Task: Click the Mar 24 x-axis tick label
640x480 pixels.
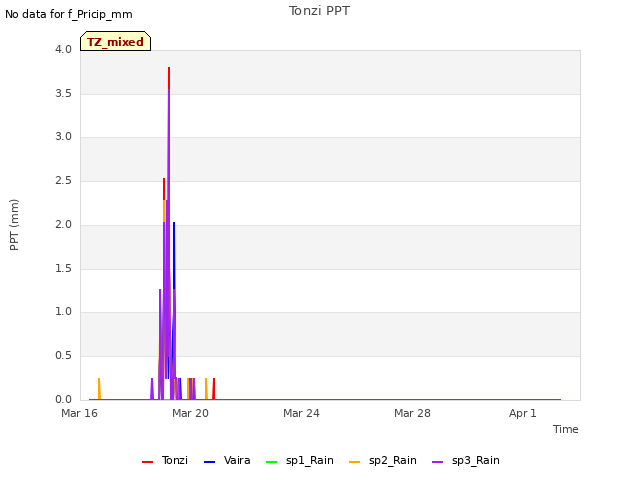Action: (x=301, y=413)
